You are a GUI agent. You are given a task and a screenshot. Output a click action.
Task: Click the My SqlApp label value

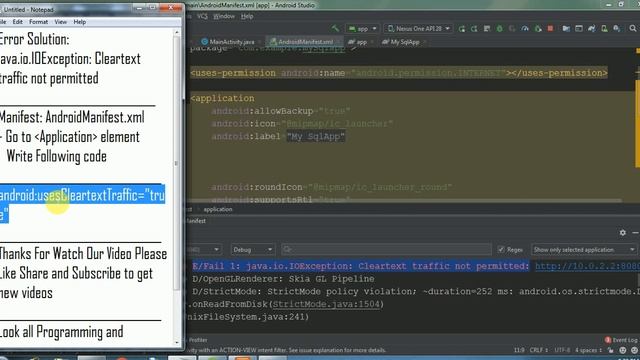[x=316, y=136]
